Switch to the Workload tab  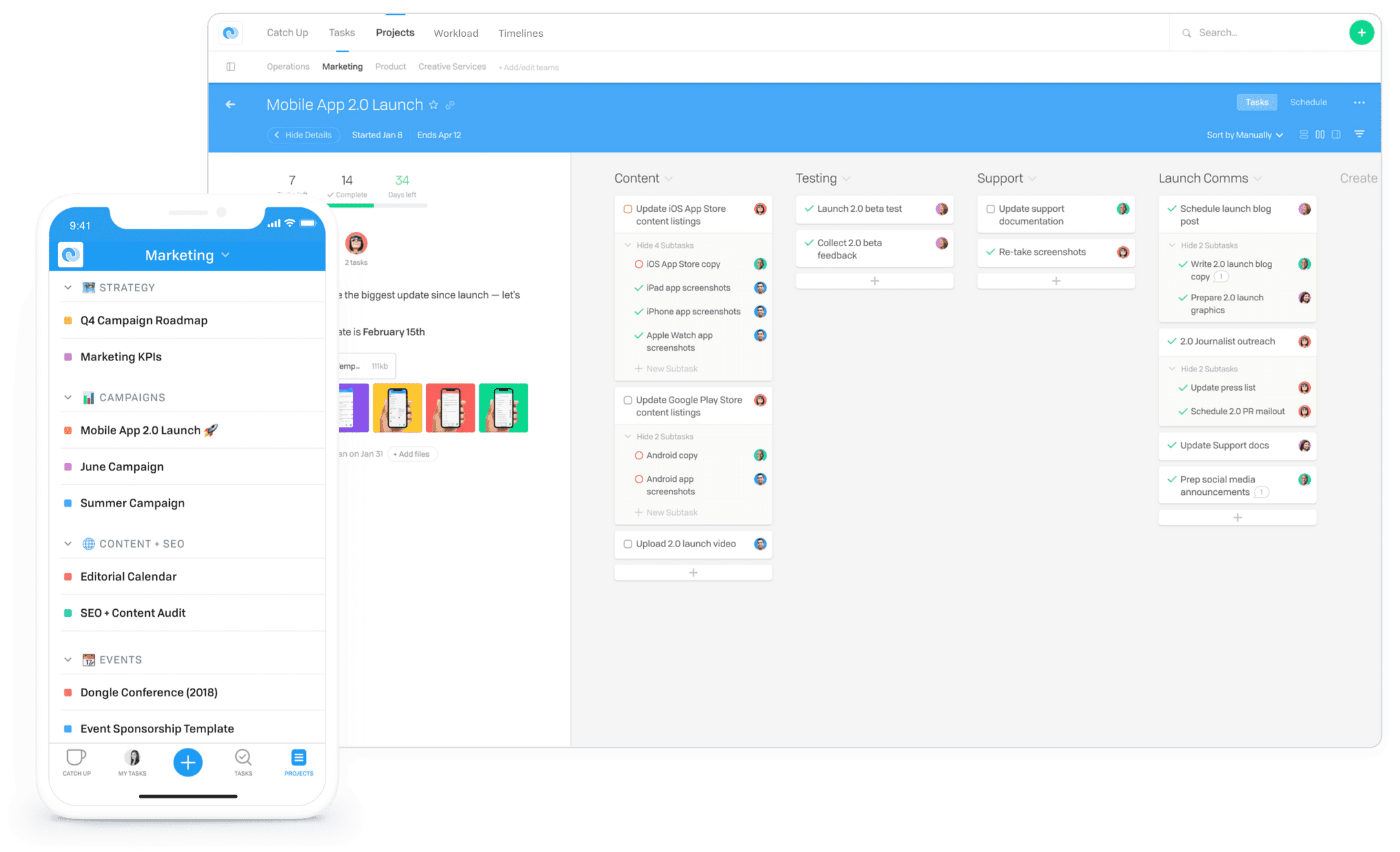click(456, 33)
